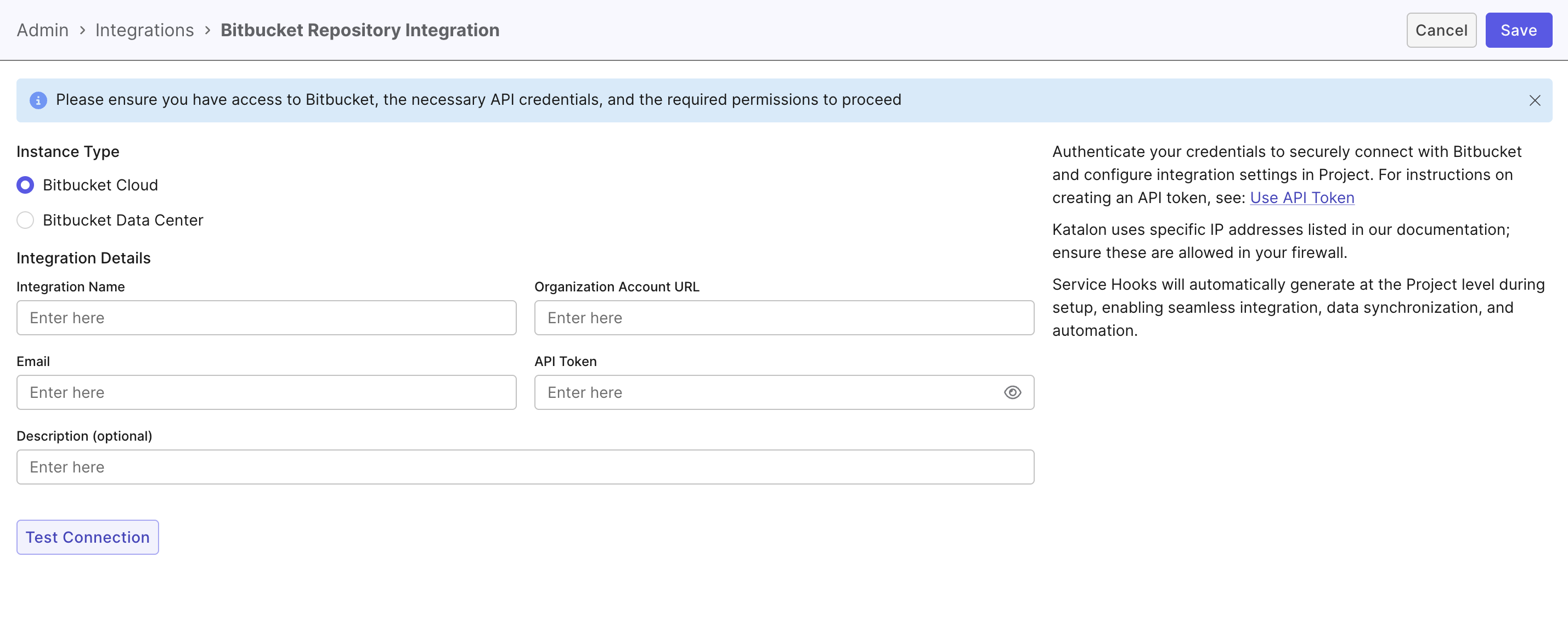Screen dimensions: 1568x636
Task: Click the API Token field label
Action: 566,362
